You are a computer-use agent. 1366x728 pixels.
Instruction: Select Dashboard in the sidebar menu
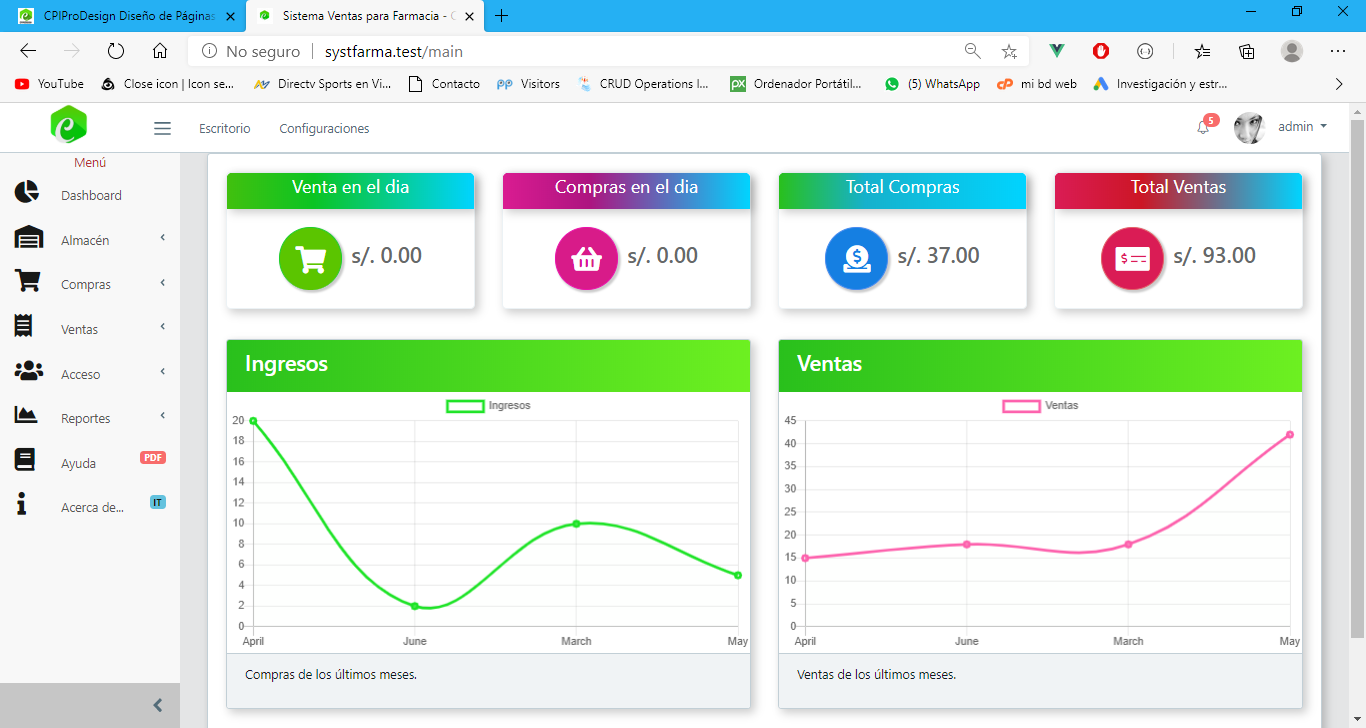coord(90,195)
